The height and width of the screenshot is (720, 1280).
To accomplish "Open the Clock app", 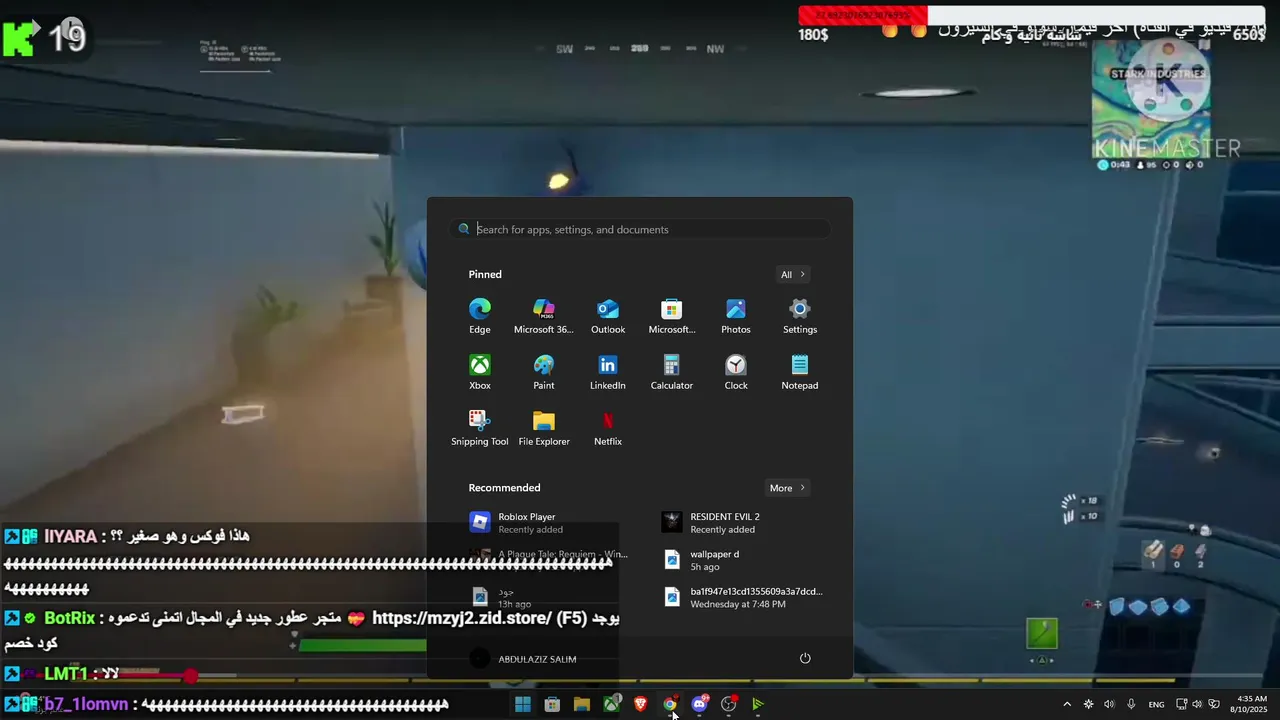I will (736, 372).
